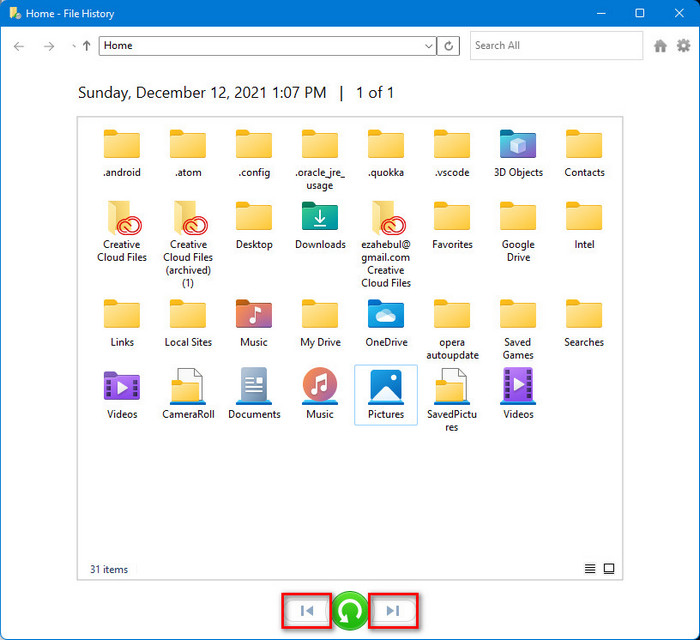Select the Music library beside Documents
Image resolution: width=700 pixels, height=640 pixels.
pyautogui.click(x=320, y=395)
